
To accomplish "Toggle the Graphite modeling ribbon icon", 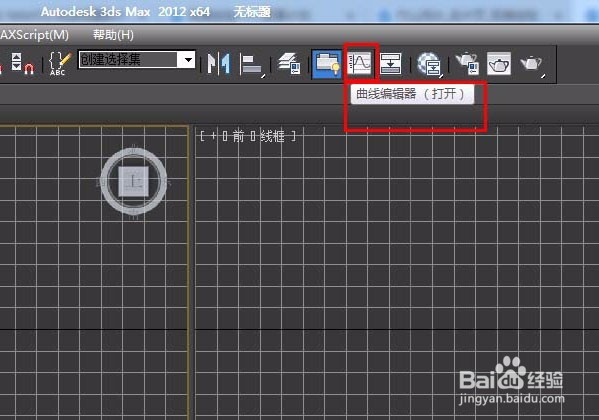I will point(327,64).
